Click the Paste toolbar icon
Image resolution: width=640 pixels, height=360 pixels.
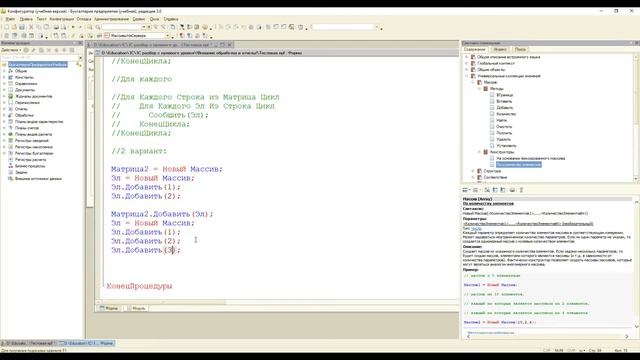47,27
